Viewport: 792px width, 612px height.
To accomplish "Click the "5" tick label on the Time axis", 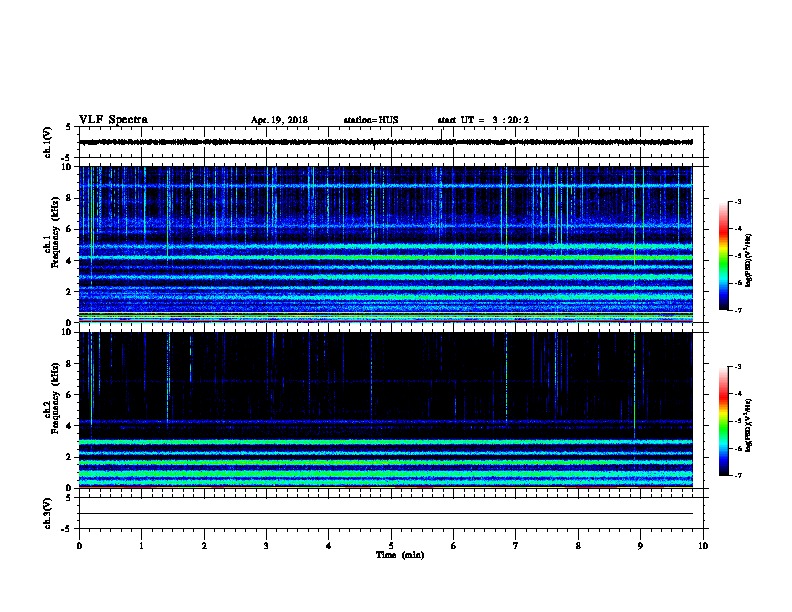I will point(391,546).
